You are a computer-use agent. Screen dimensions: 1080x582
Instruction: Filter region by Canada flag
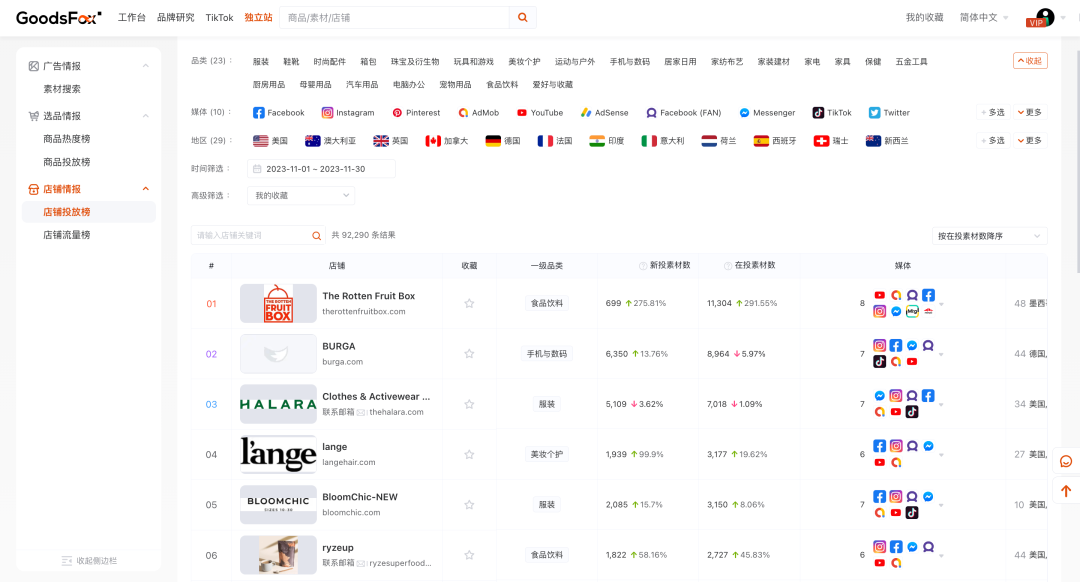(x=433, y=141)
